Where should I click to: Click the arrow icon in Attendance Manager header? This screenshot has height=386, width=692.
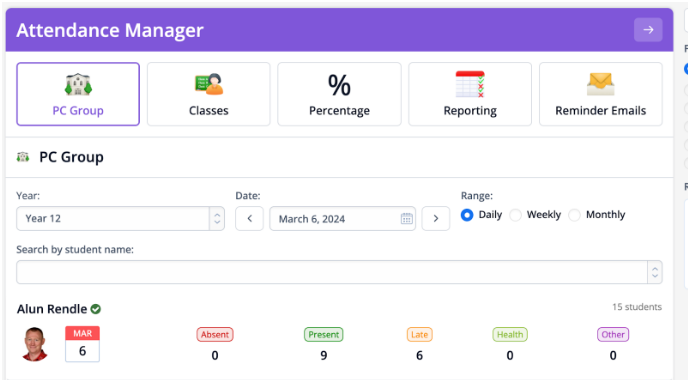click(648, 30)
